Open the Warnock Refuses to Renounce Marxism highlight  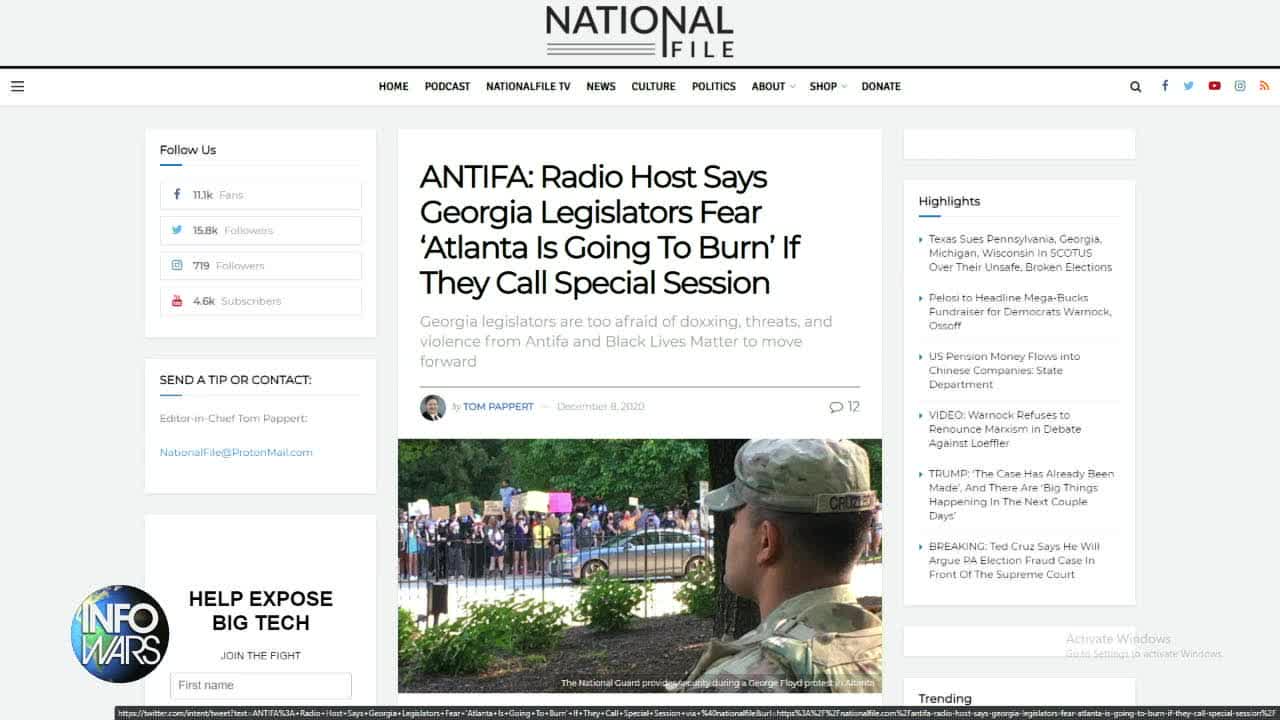point(1005,429)
